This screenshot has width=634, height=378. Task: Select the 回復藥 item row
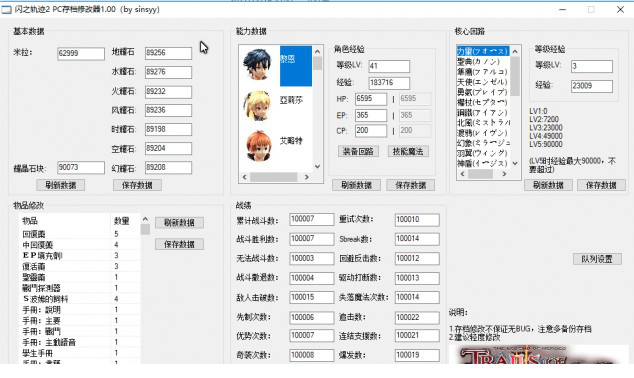click(79, 234)
